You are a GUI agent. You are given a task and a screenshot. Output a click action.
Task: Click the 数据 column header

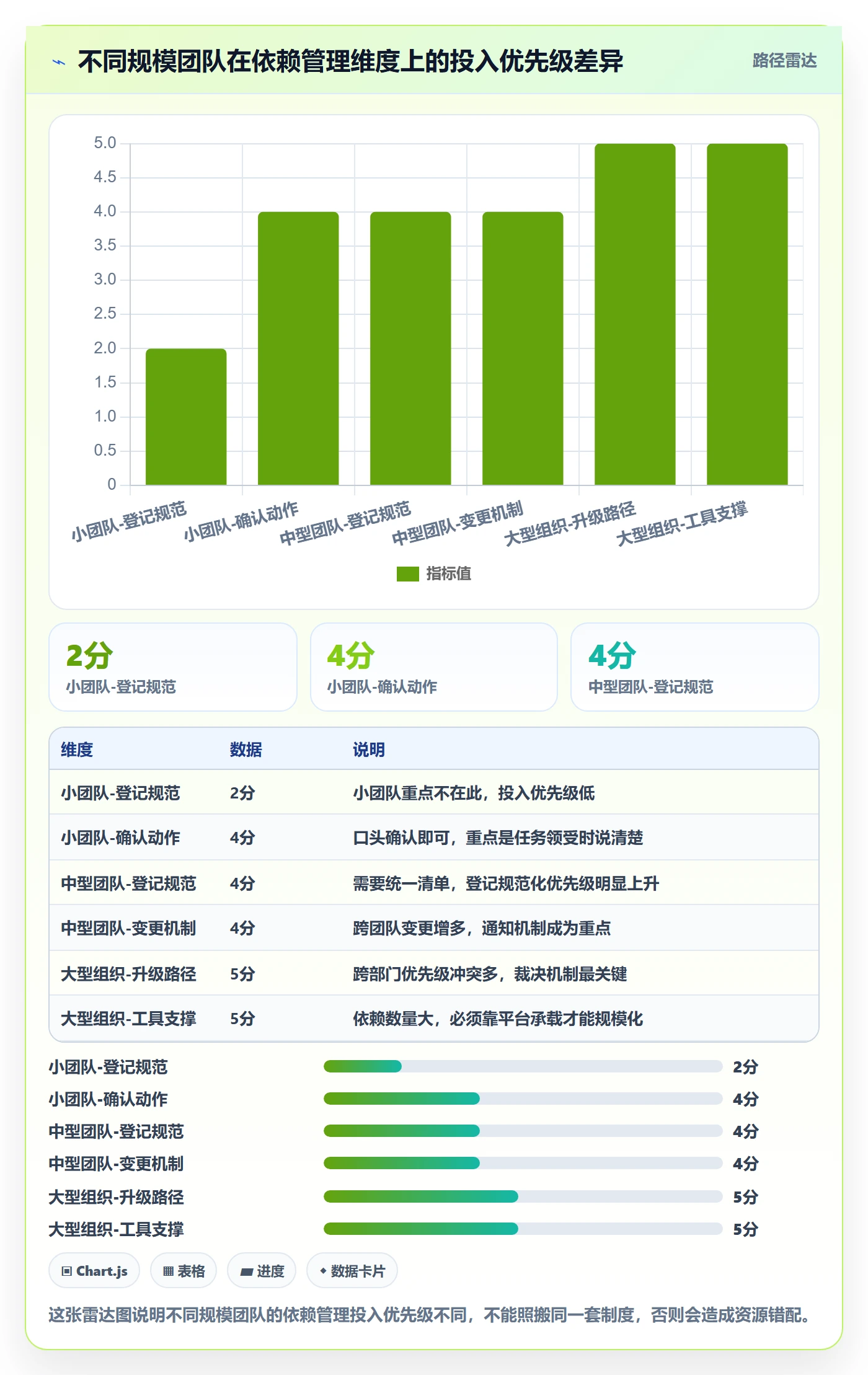(246, 749)
